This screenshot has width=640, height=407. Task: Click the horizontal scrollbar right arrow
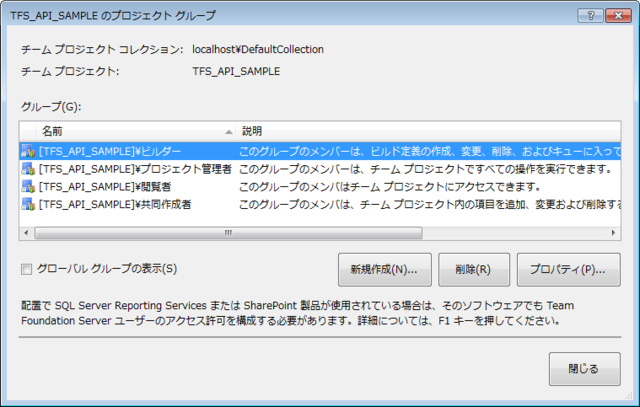[x=613, y=233]
